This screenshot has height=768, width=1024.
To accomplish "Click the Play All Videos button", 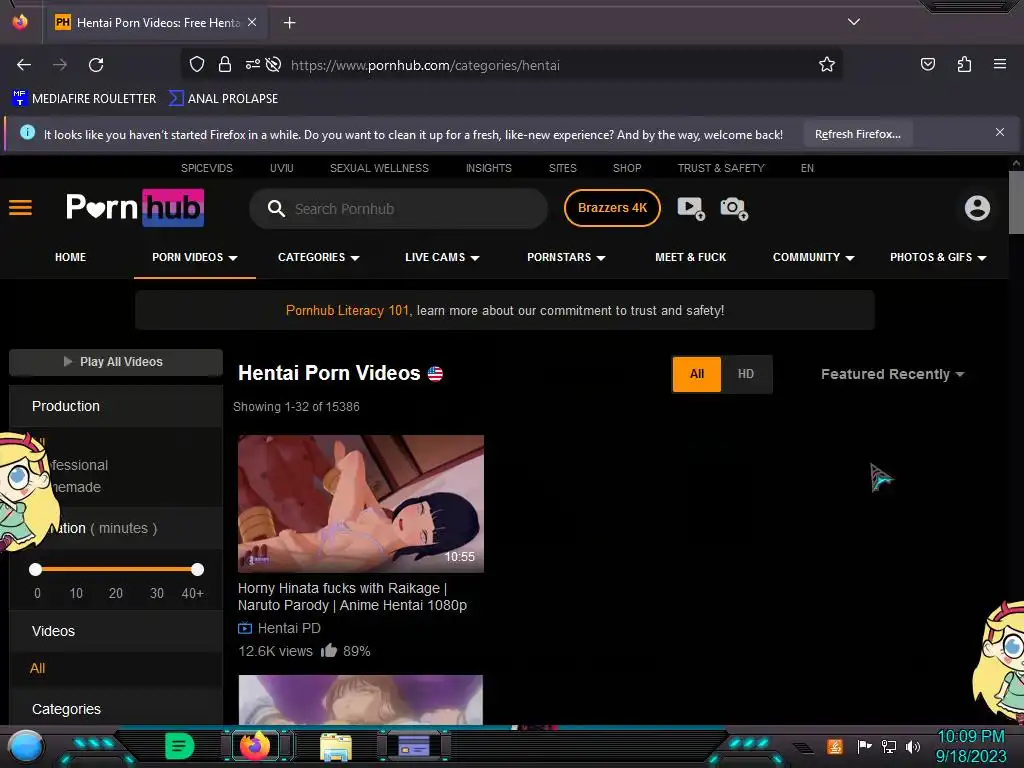I will 116,362.
